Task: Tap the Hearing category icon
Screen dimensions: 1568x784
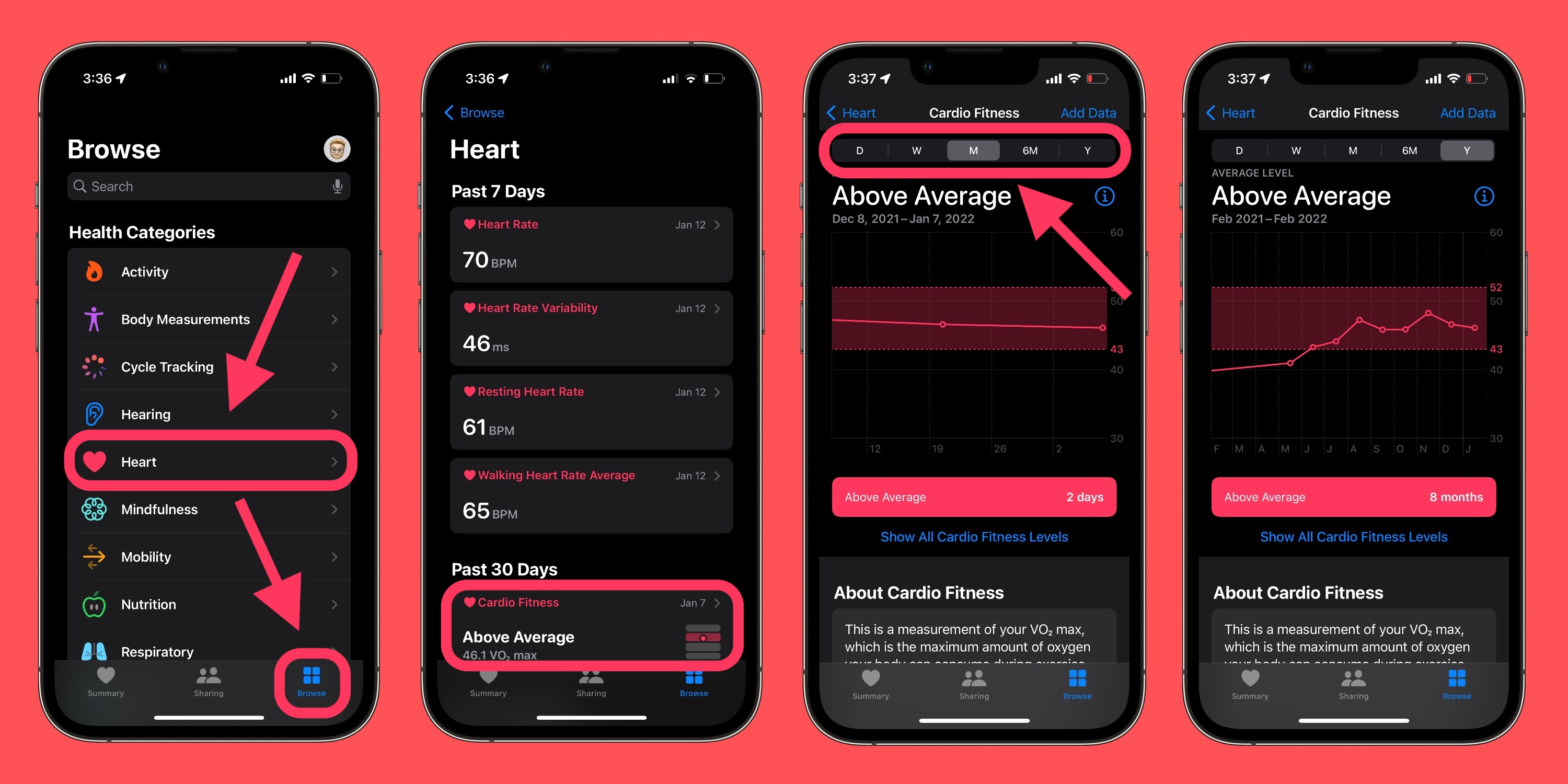Action: pos(99,414)
